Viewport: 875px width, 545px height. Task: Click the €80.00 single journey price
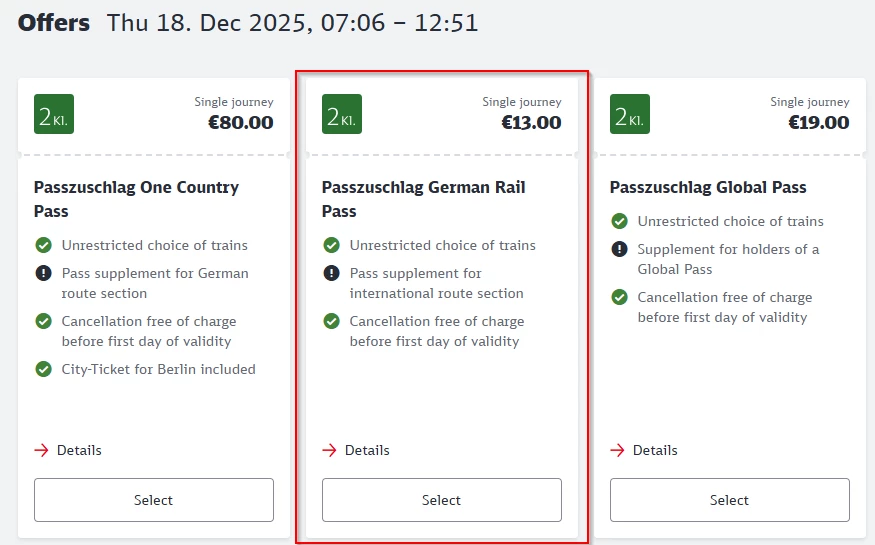[240, 123]
